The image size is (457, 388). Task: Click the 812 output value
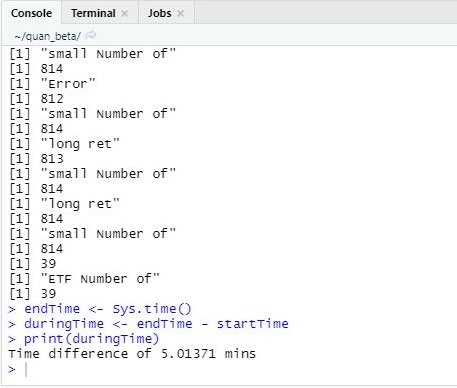tap(52, 99)
